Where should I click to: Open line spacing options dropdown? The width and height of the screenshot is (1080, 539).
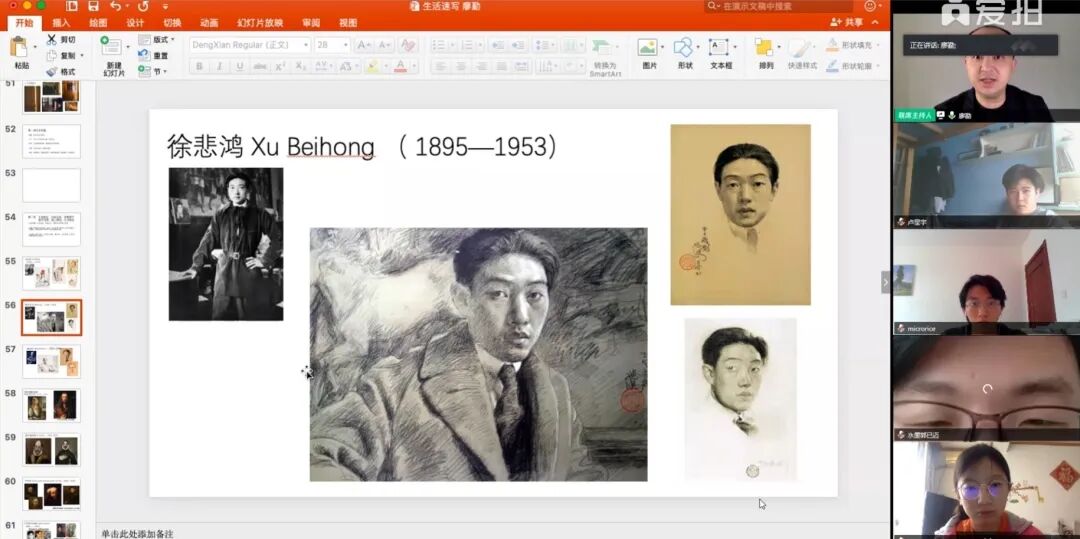(546, 45)
